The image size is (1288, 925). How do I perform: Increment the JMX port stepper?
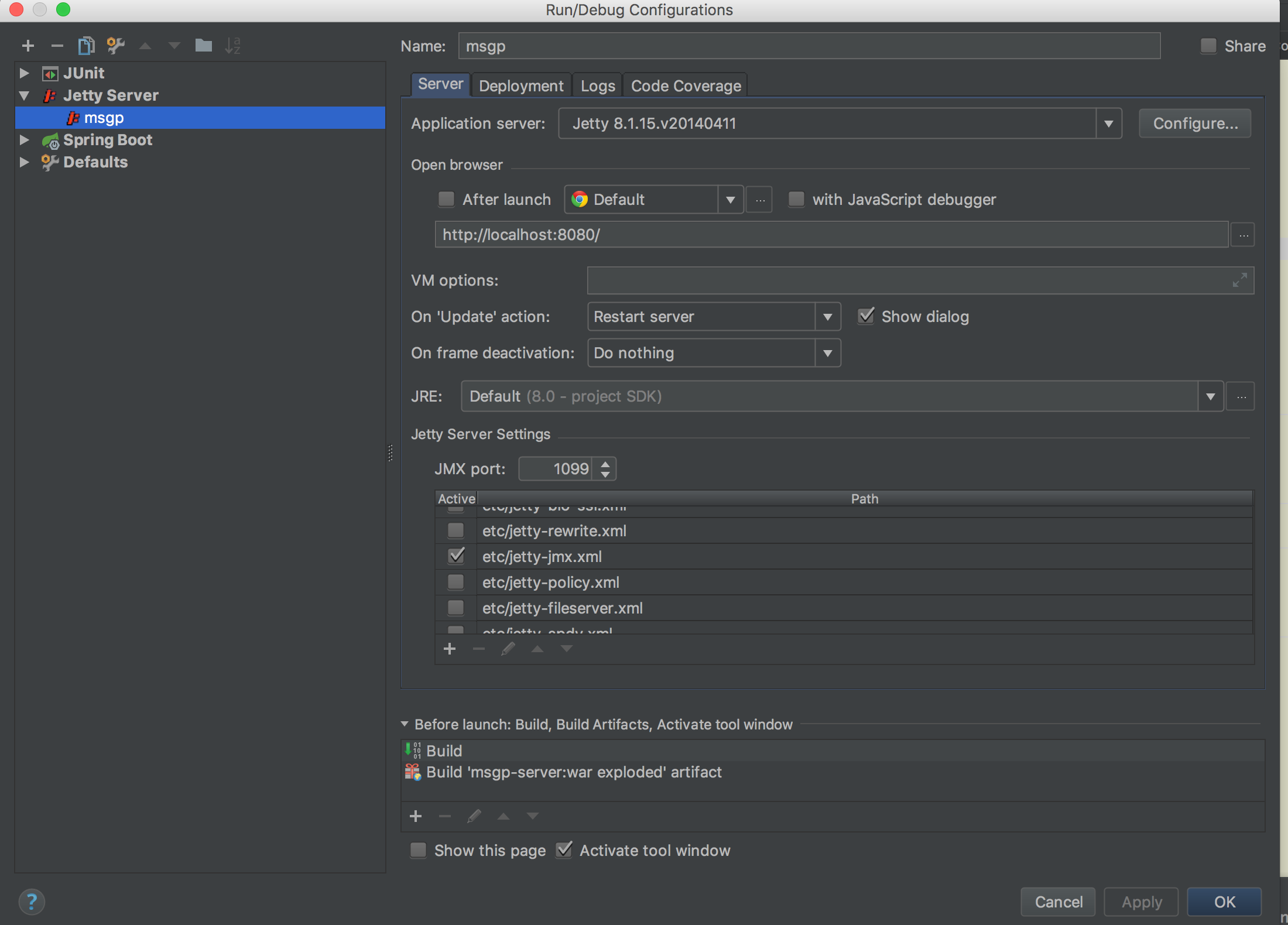605,464
